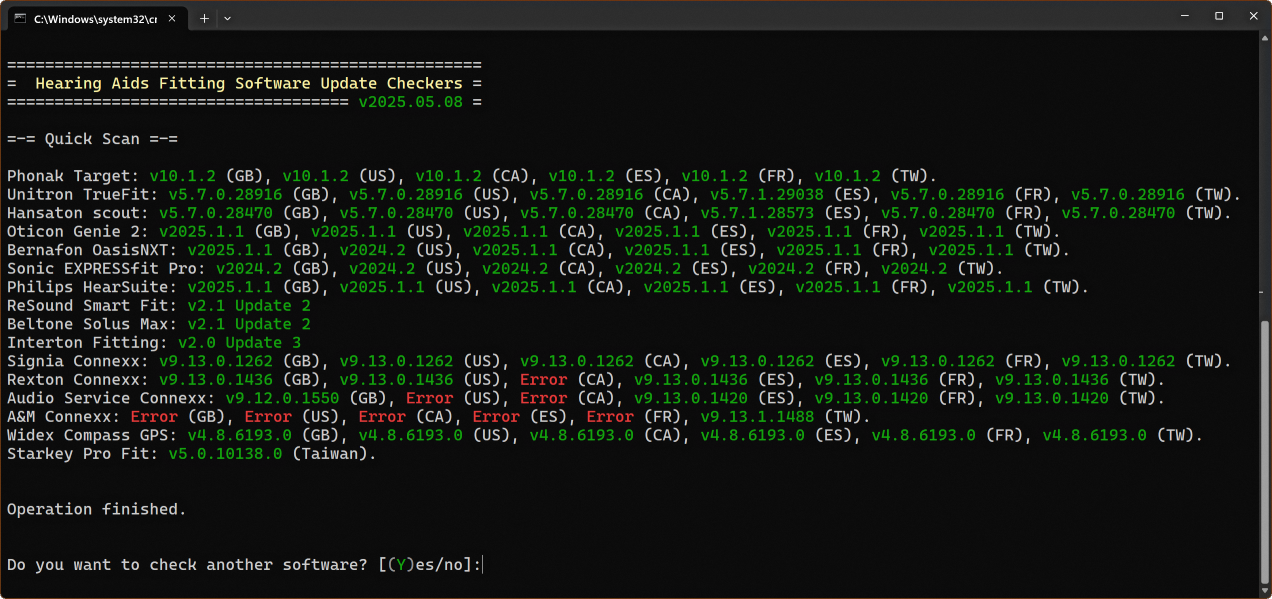This screenshot has width=1272, height=599.
Task: Open a new terminal tab with plus button
Action: pyautogui.click(x=204, y=18)
